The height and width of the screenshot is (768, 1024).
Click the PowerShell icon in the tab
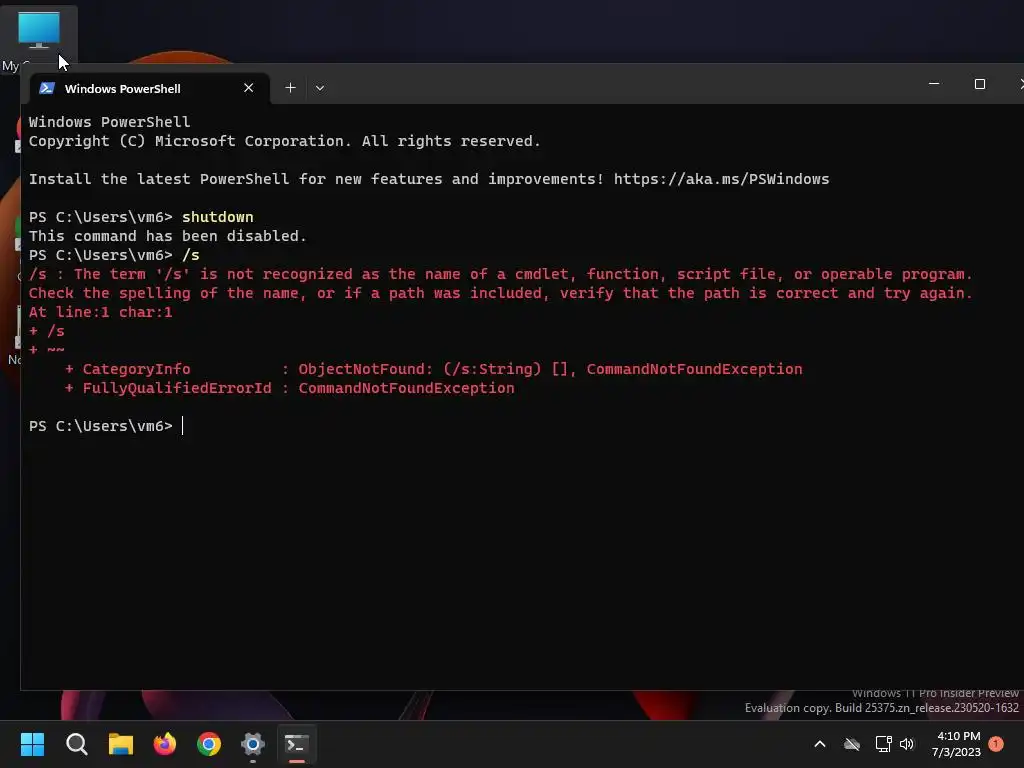(46, 88)
